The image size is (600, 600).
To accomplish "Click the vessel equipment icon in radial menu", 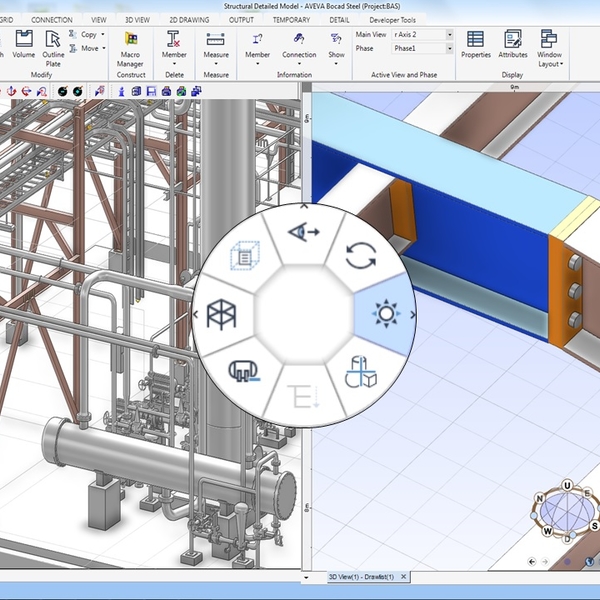I will pyautogui.click(x=244, y=371).
